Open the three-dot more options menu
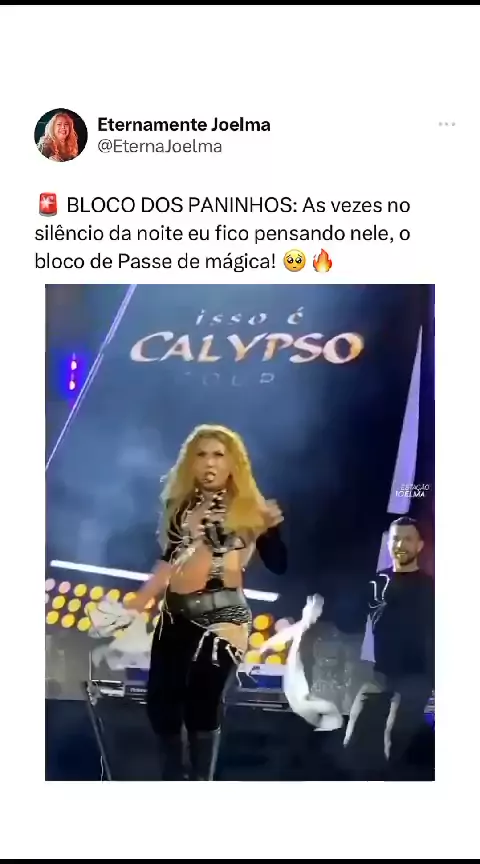The height and width of the screenshot is (864, 480). [x=447, y=125]
